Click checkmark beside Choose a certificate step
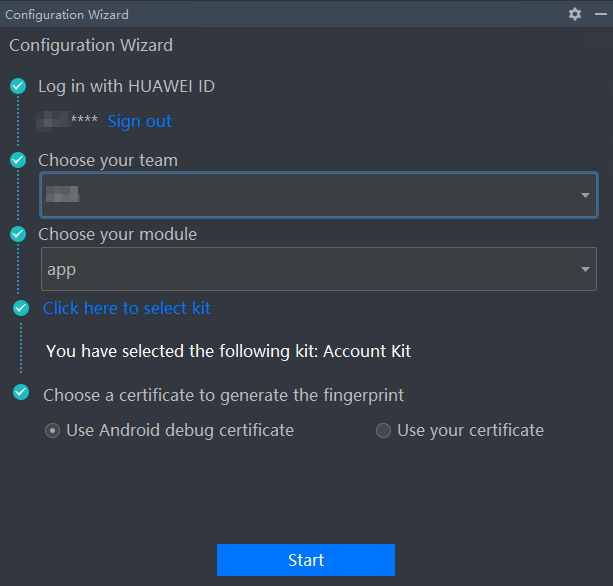The width and height of the screenshot is (613, 586). pyautogui.click(x=22, y=393)
